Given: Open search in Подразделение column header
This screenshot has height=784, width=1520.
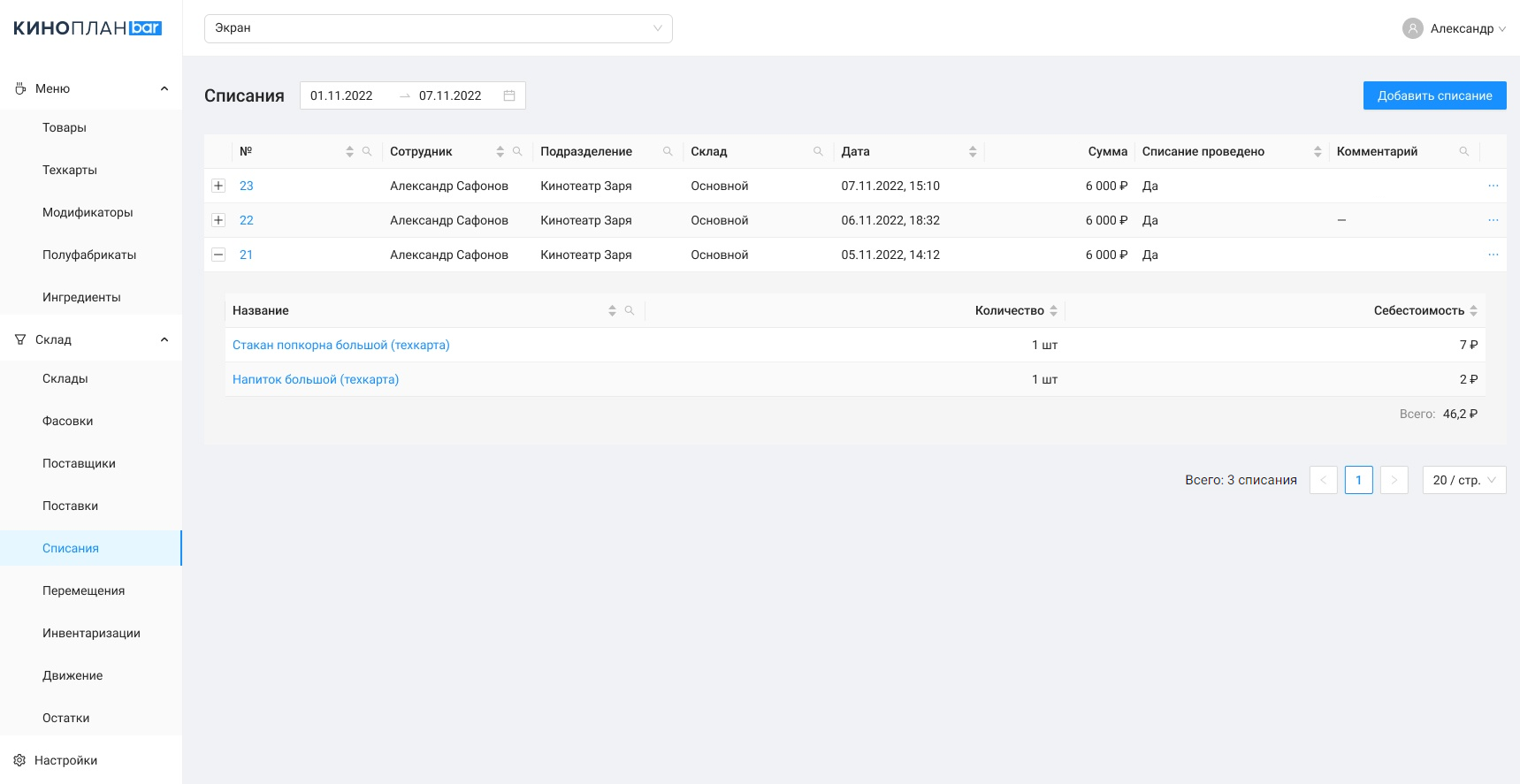Looking at the screenshot, I should (x=668, y=151).
